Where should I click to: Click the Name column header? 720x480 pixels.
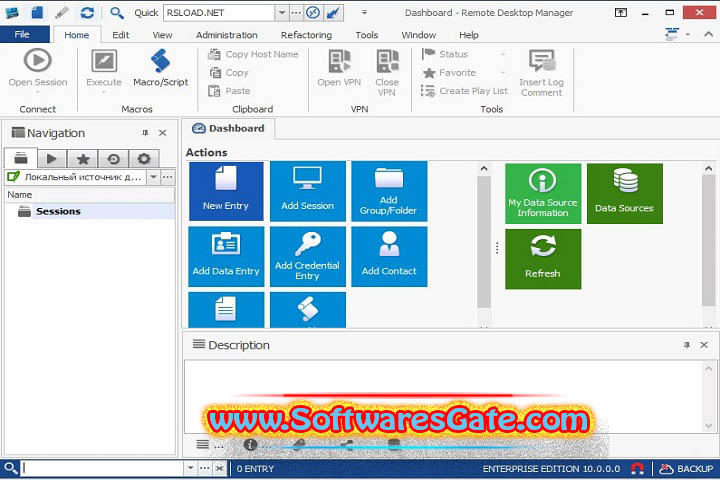[90, 195]
